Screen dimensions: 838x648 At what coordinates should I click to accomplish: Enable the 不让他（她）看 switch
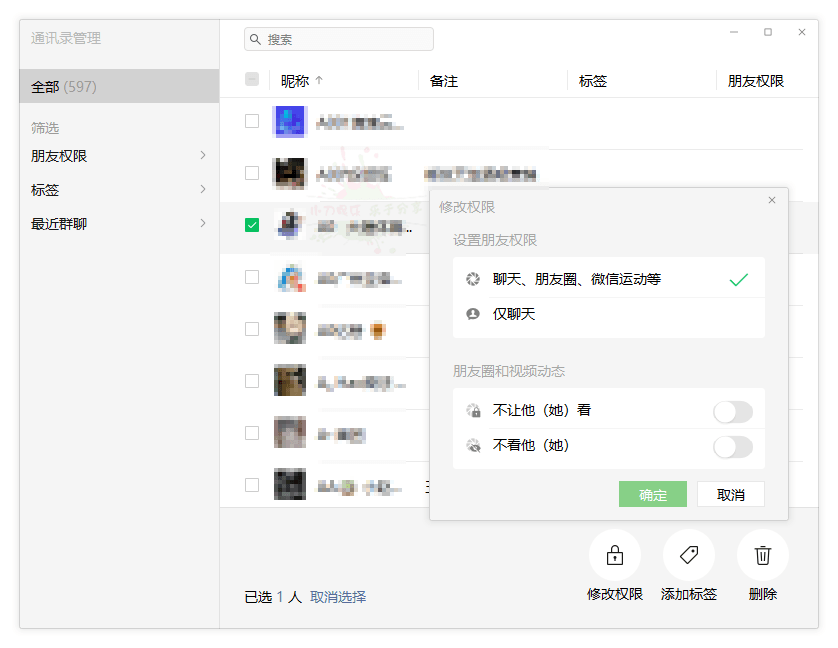733,410
